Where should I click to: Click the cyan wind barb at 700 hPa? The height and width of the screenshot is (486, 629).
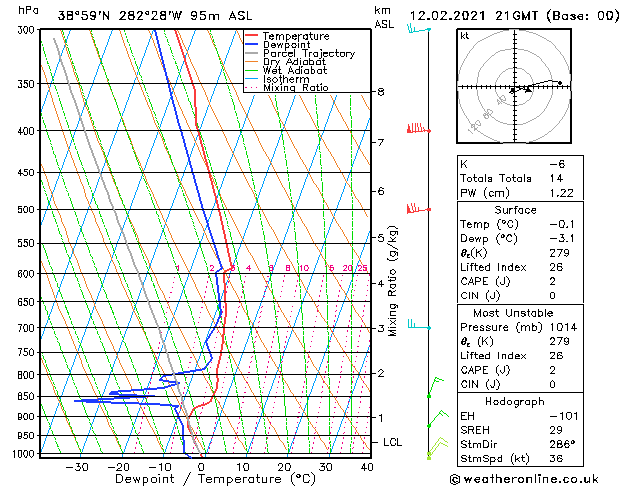(419, 324)
